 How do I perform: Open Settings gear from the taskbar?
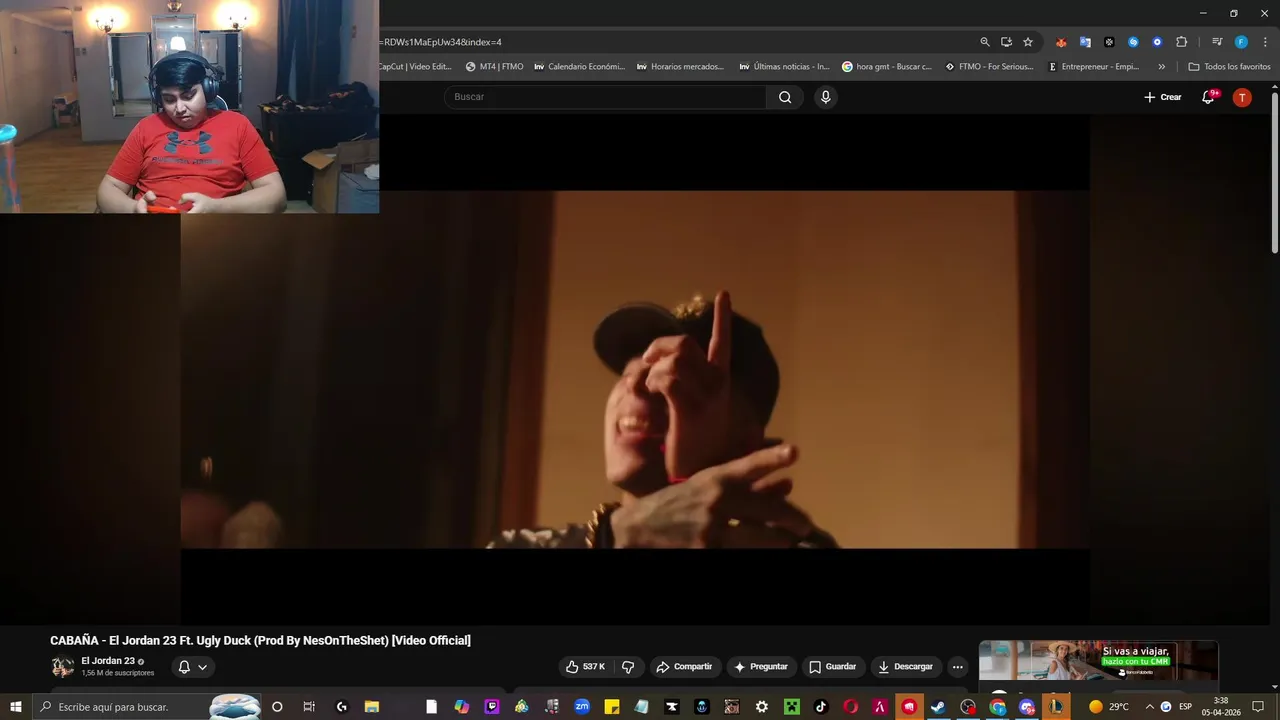(x=761, y=707)
